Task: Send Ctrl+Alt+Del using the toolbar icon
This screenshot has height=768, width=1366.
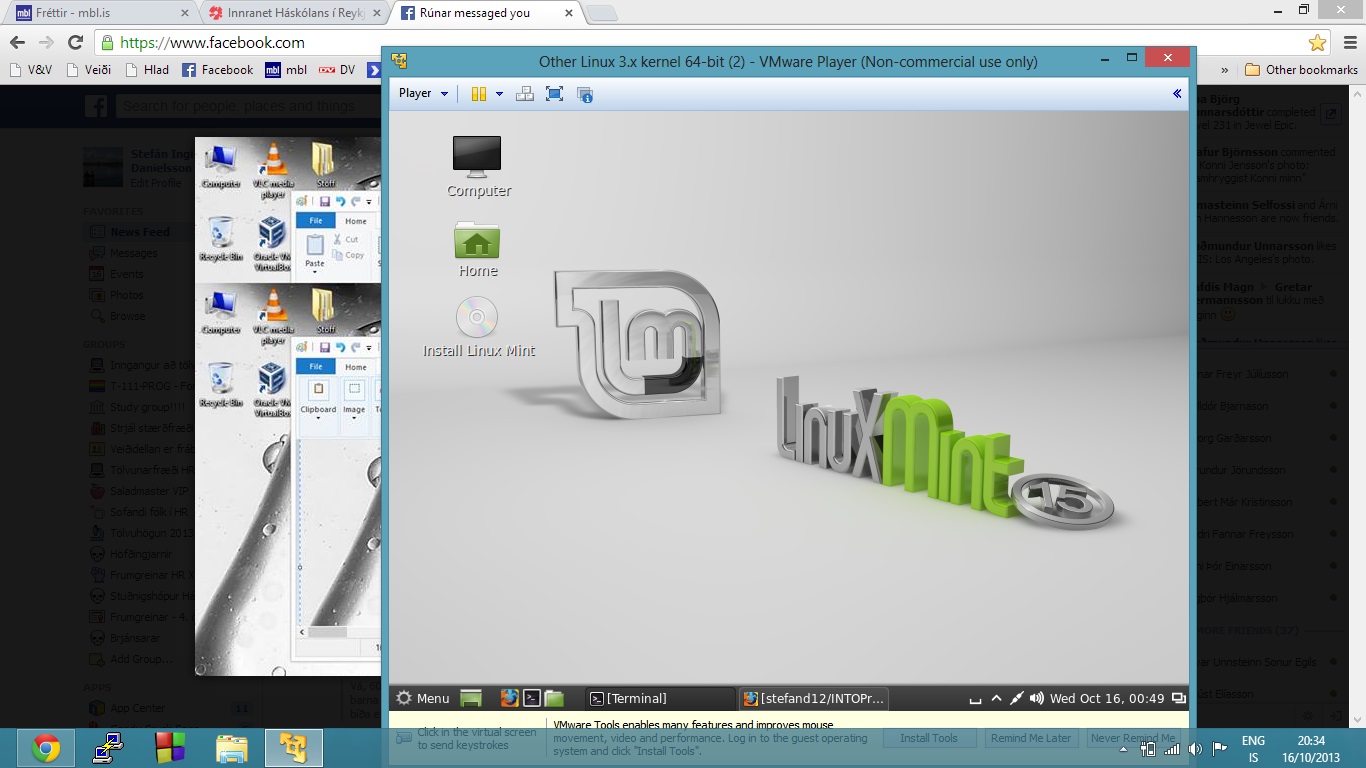Action: pos(524,94)
